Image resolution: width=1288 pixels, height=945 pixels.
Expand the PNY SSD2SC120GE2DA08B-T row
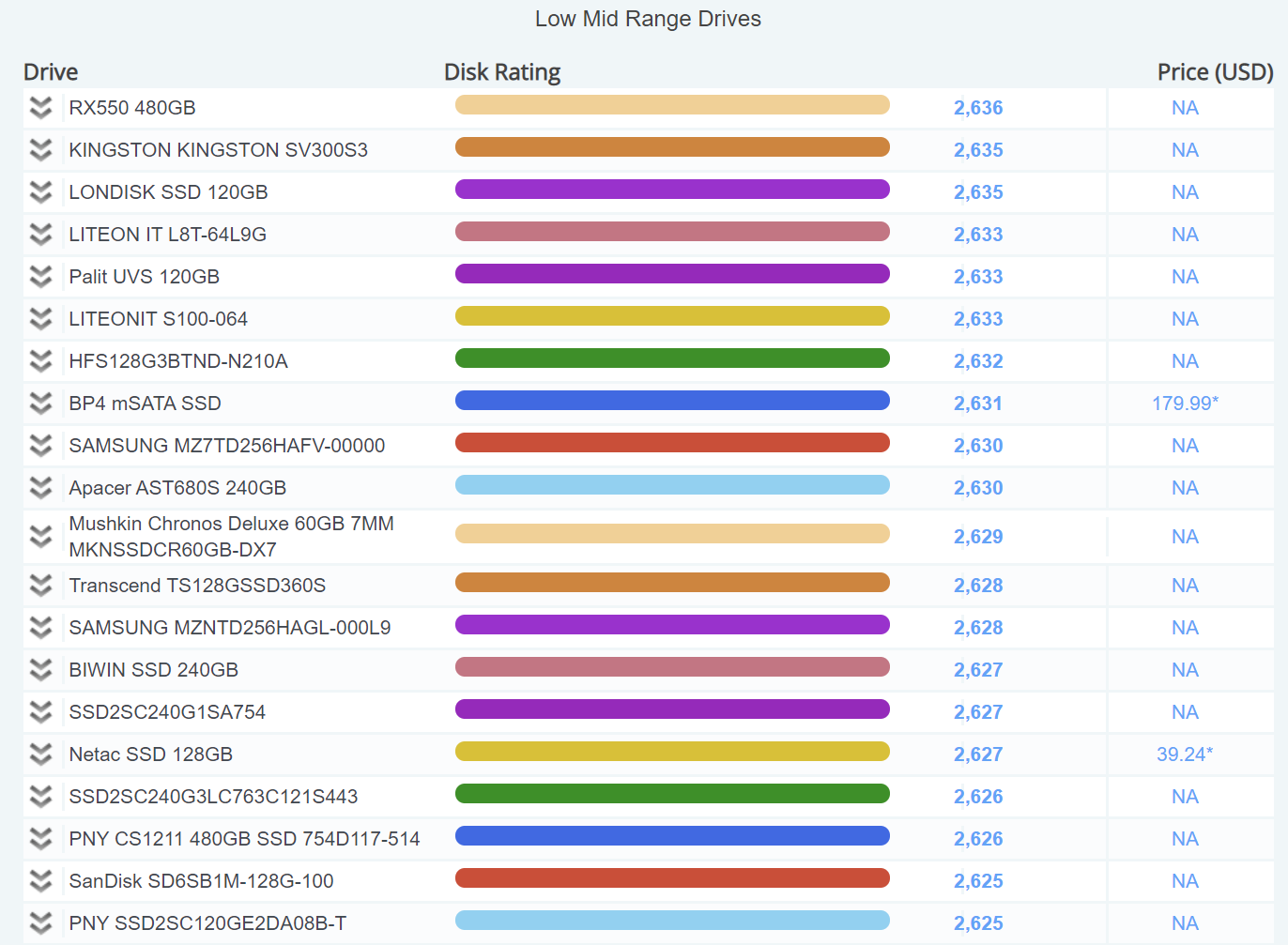point(40,923)
